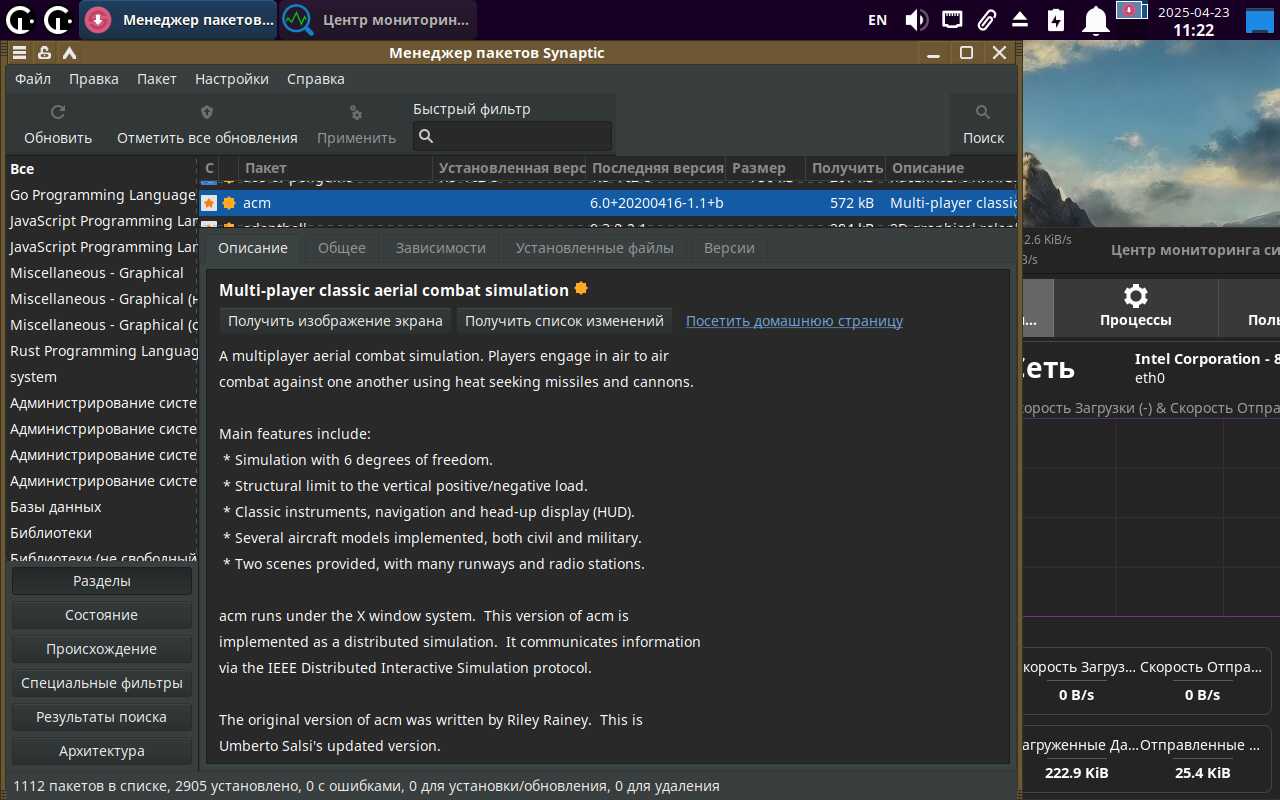The width and height of the screenshot is (1280, 800).
Task: Click the battery power tray icon
Action: point(1056,20)
